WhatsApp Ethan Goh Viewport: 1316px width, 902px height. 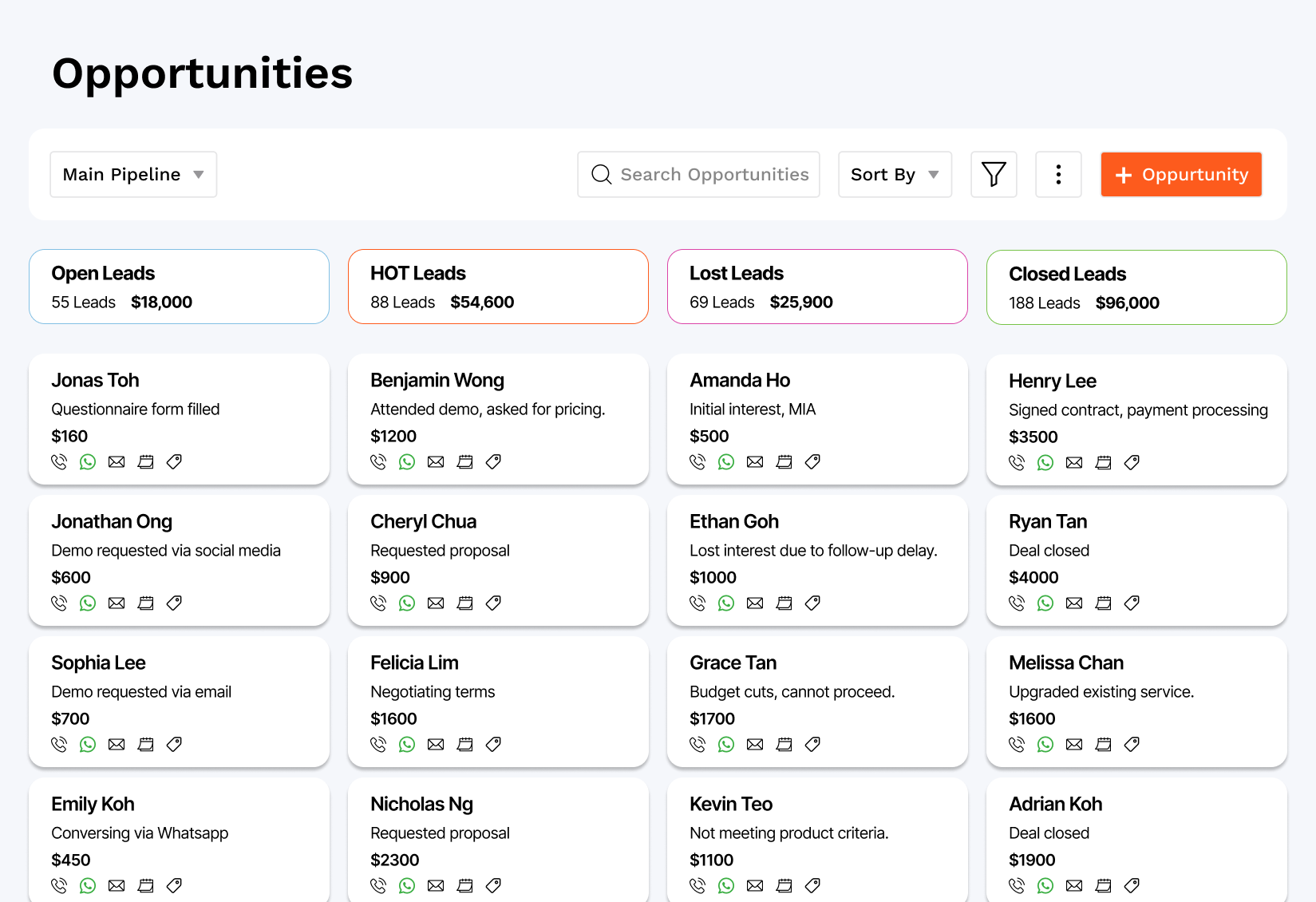tap(726, 603)
